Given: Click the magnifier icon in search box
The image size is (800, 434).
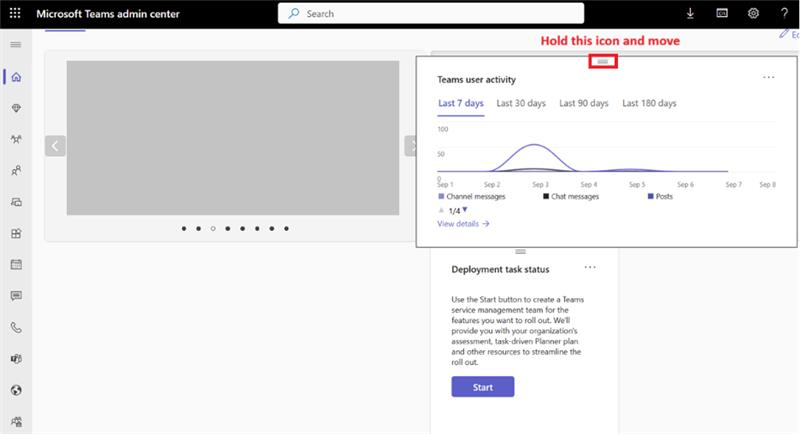Looking at the screenshot, I should point(294,13).
